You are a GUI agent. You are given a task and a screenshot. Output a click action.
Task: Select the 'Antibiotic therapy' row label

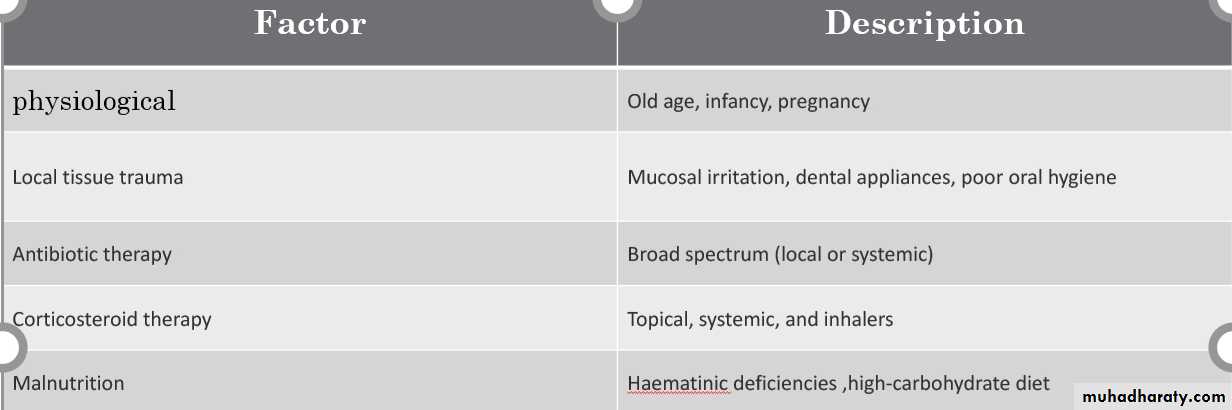pos(92,254)
